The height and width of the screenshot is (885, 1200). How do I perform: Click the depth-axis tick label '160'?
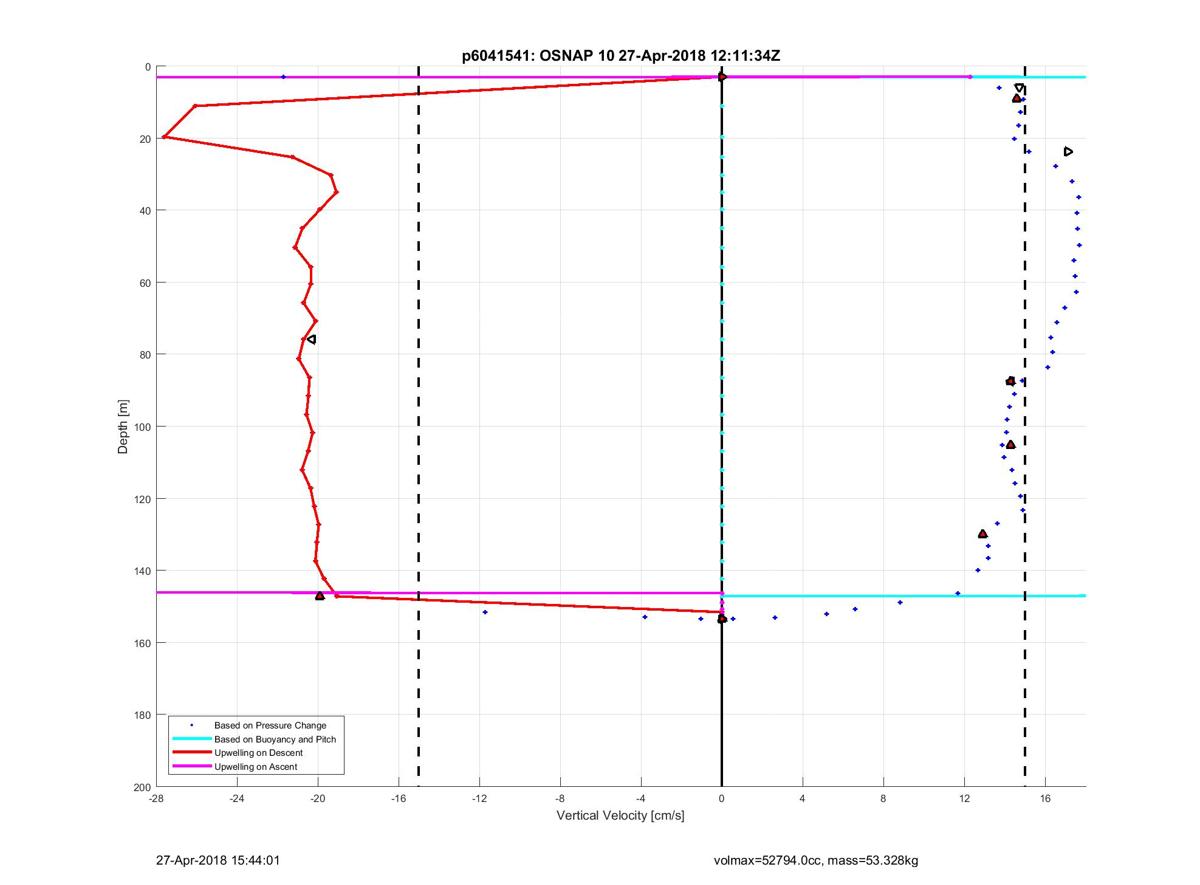point(142,643)
